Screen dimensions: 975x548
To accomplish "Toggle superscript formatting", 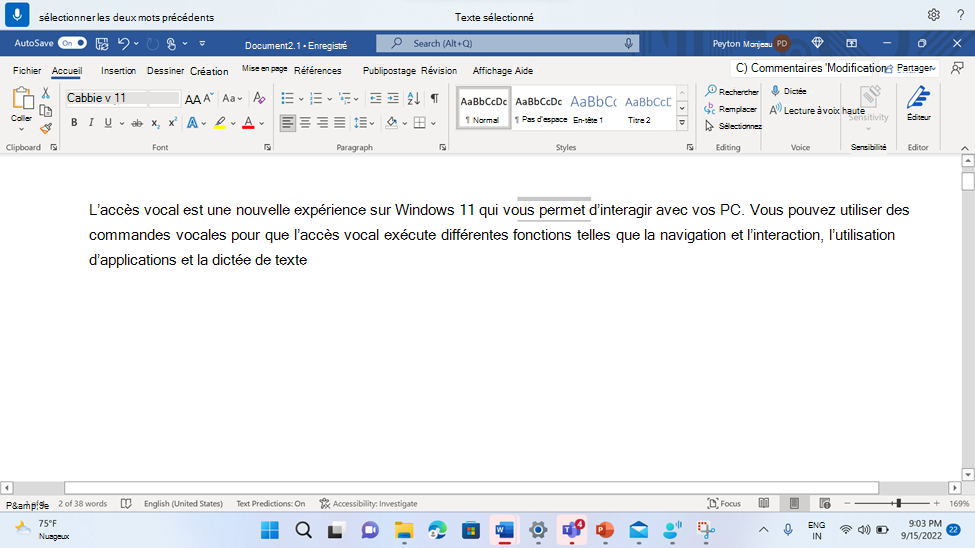I will tap(172, 122).
